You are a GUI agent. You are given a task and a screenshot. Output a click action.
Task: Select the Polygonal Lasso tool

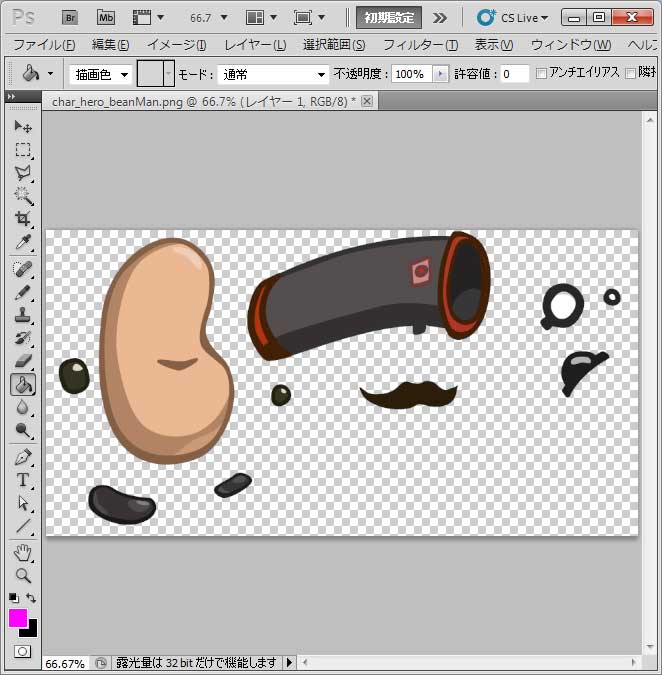23,173
